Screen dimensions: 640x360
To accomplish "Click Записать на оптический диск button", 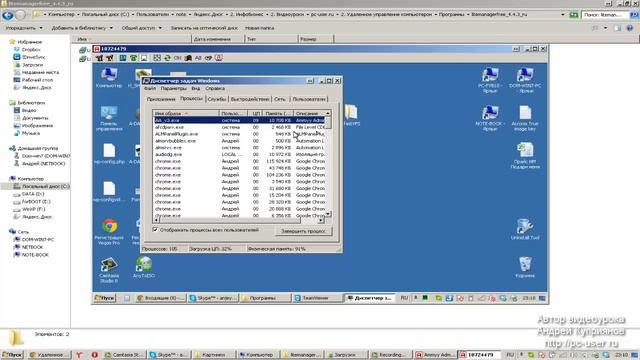I will coord(204,28).
